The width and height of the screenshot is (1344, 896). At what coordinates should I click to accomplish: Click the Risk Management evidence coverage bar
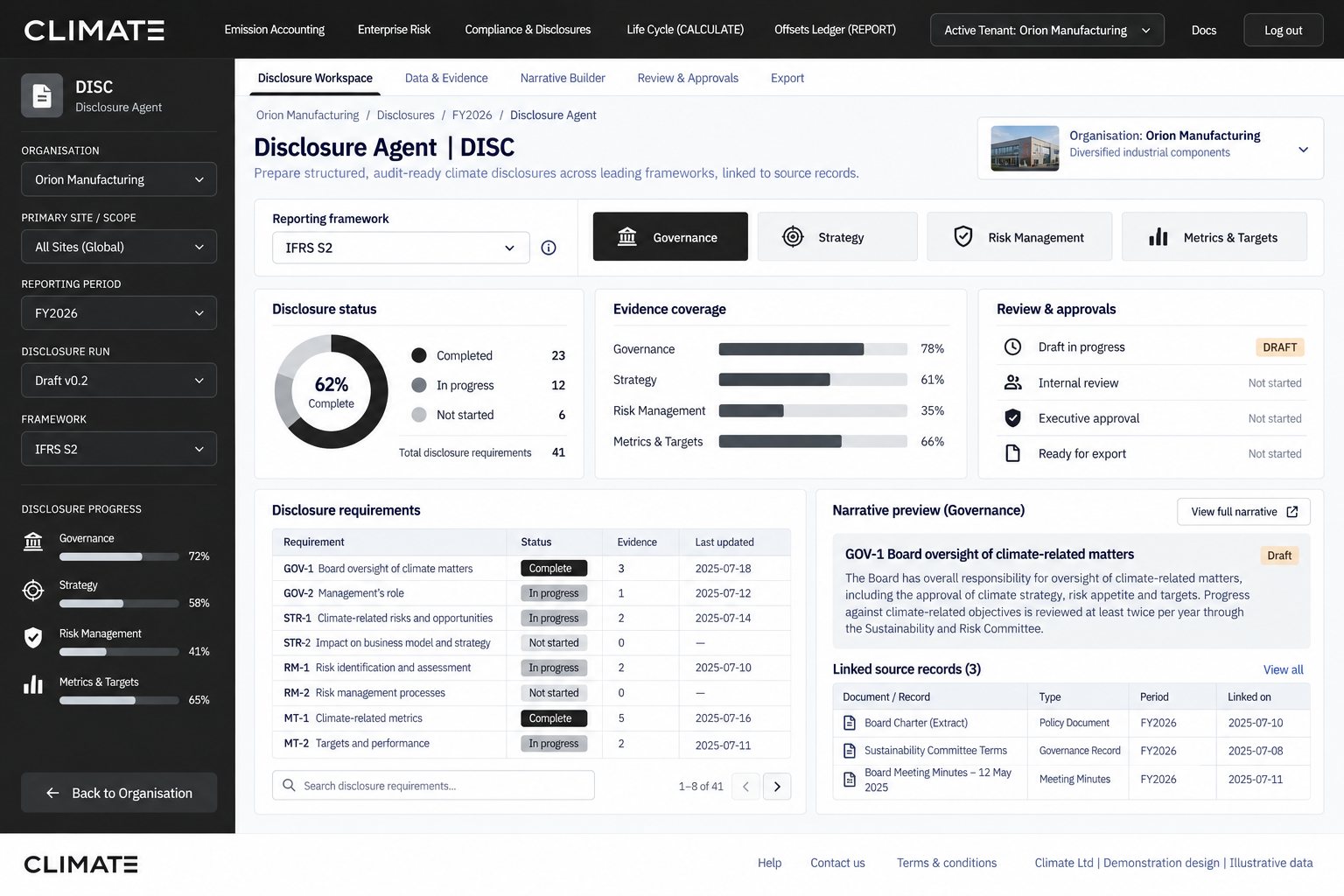pyautogui.click(x=813, y=410)
